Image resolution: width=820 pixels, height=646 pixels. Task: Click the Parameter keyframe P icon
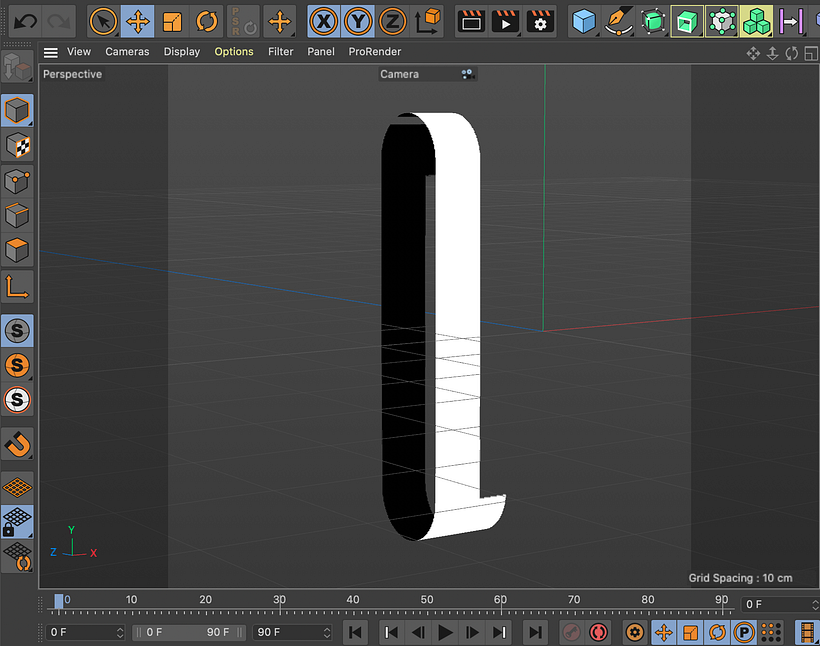click(x=744, y=632)
